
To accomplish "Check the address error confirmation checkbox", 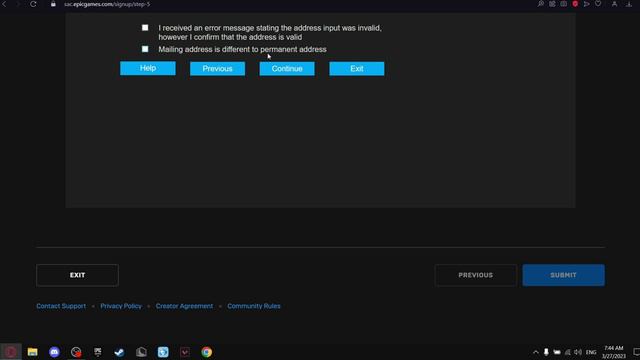I will [x=145, y=28].
